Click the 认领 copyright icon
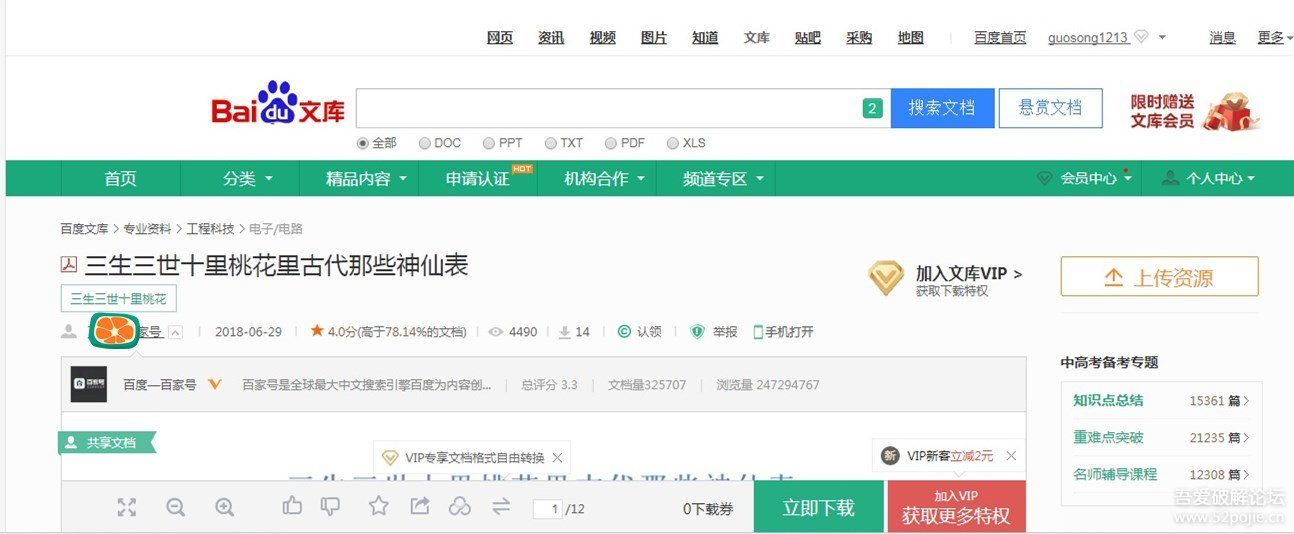This screenshot has width=1294, height=534. (624, 332)
